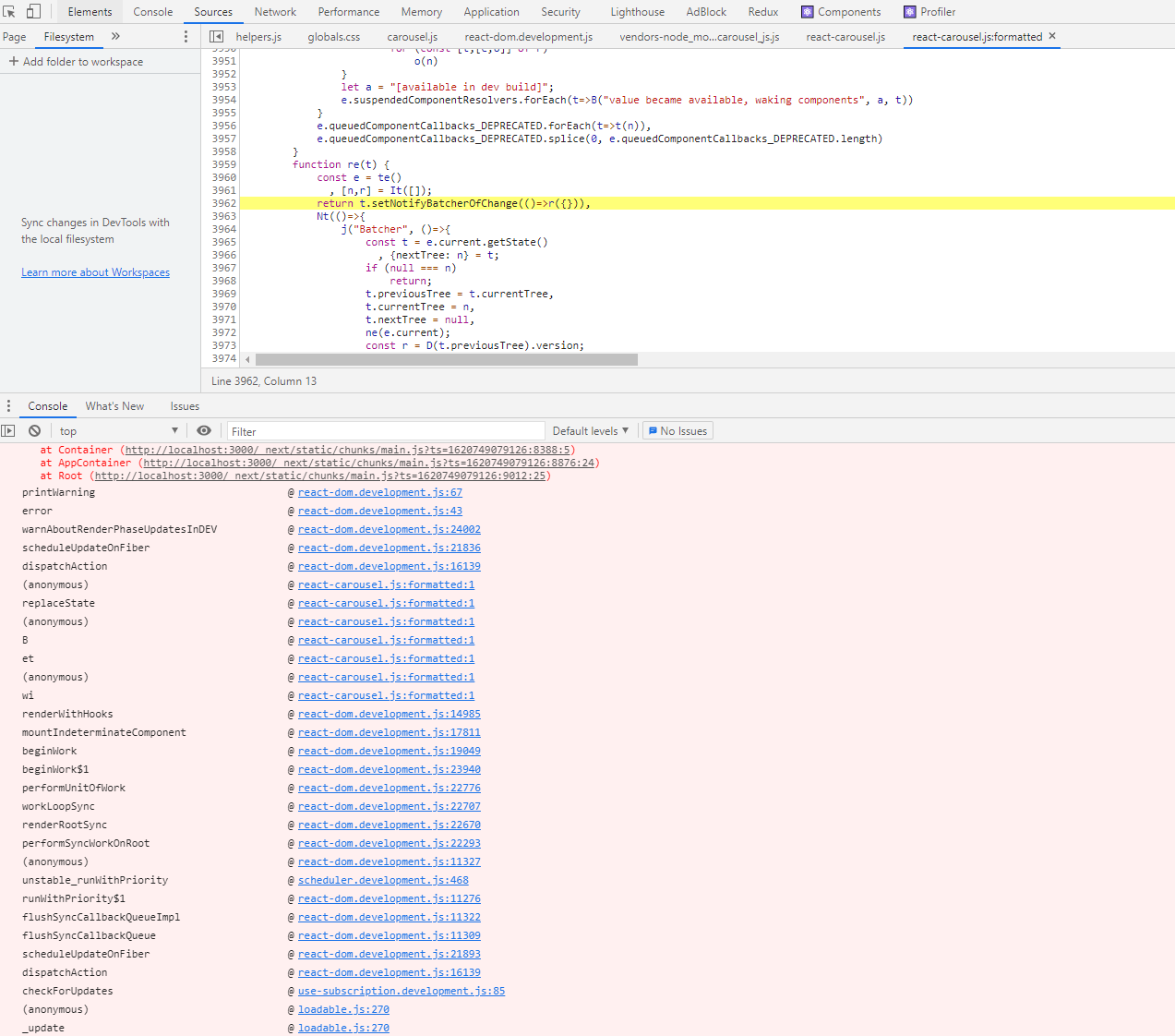Open the AdBlock panel tab
This screenshot has height=1036, width=1175.
[706, 12]
